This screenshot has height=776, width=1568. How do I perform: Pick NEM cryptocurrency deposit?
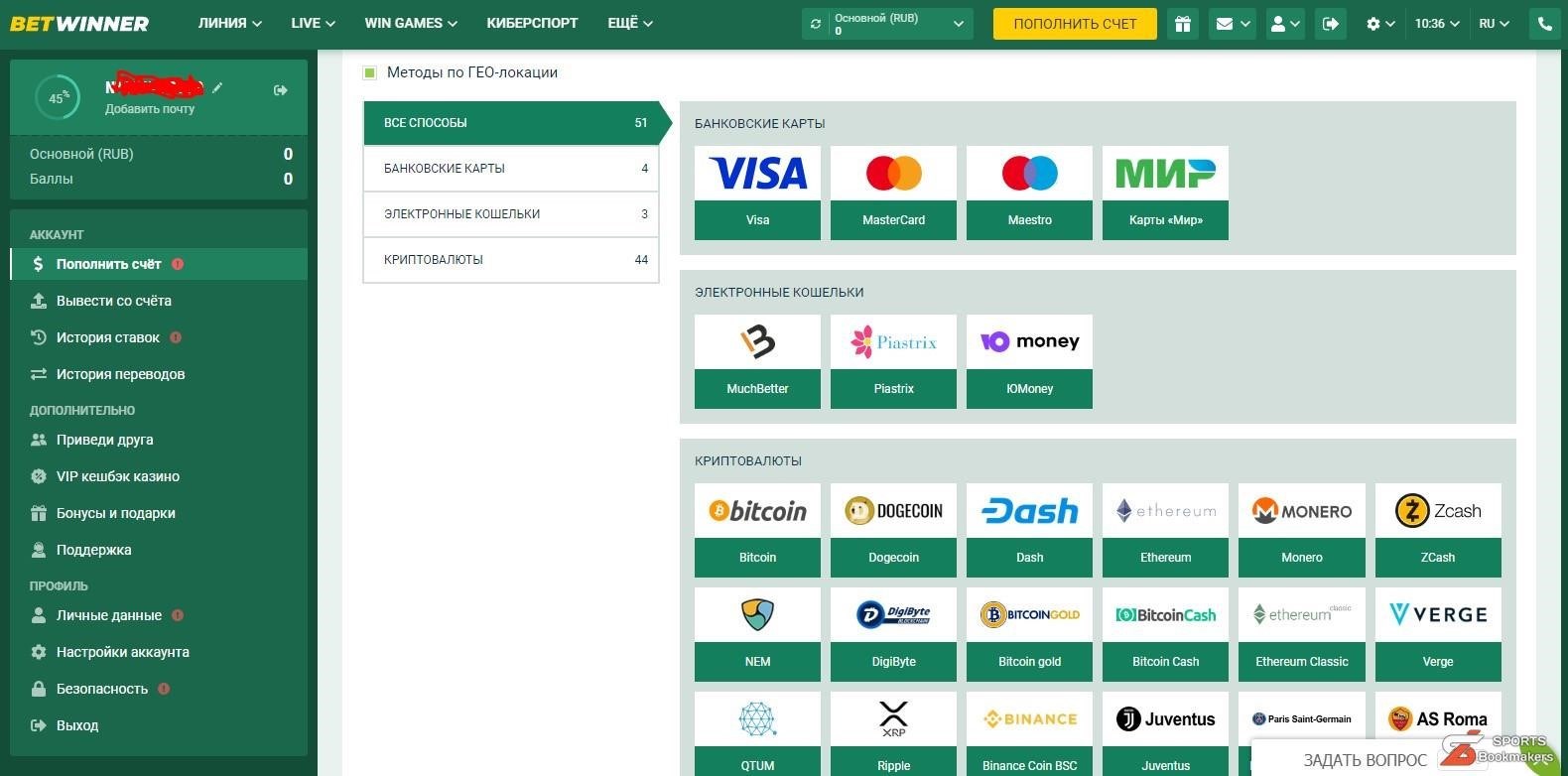pos(757,634)
